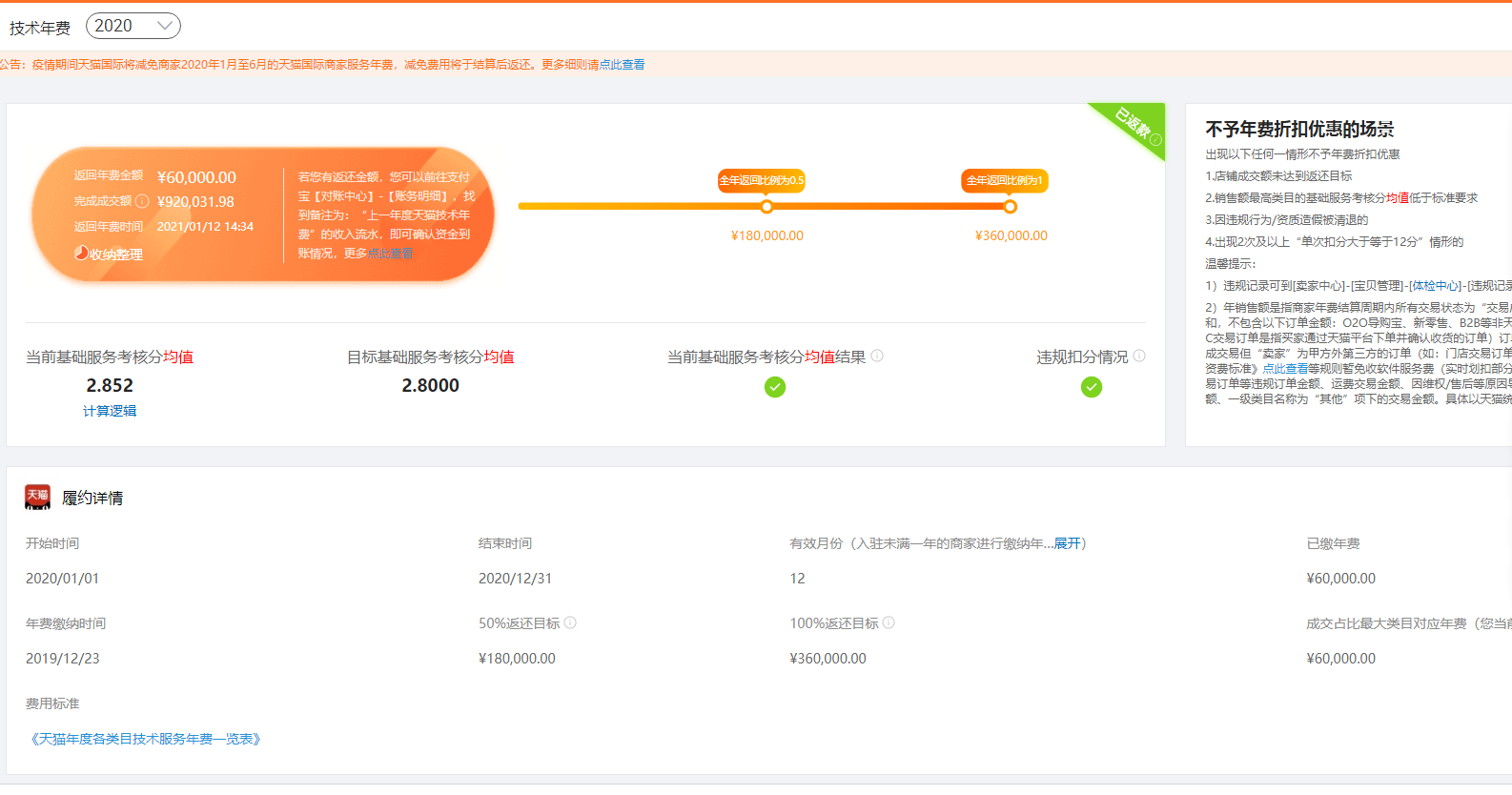Click the 不予年费折扣优惠的场景 heading
Image resolution: width=1512 pixels, height=795 pixels.
tap(1299, 130)
